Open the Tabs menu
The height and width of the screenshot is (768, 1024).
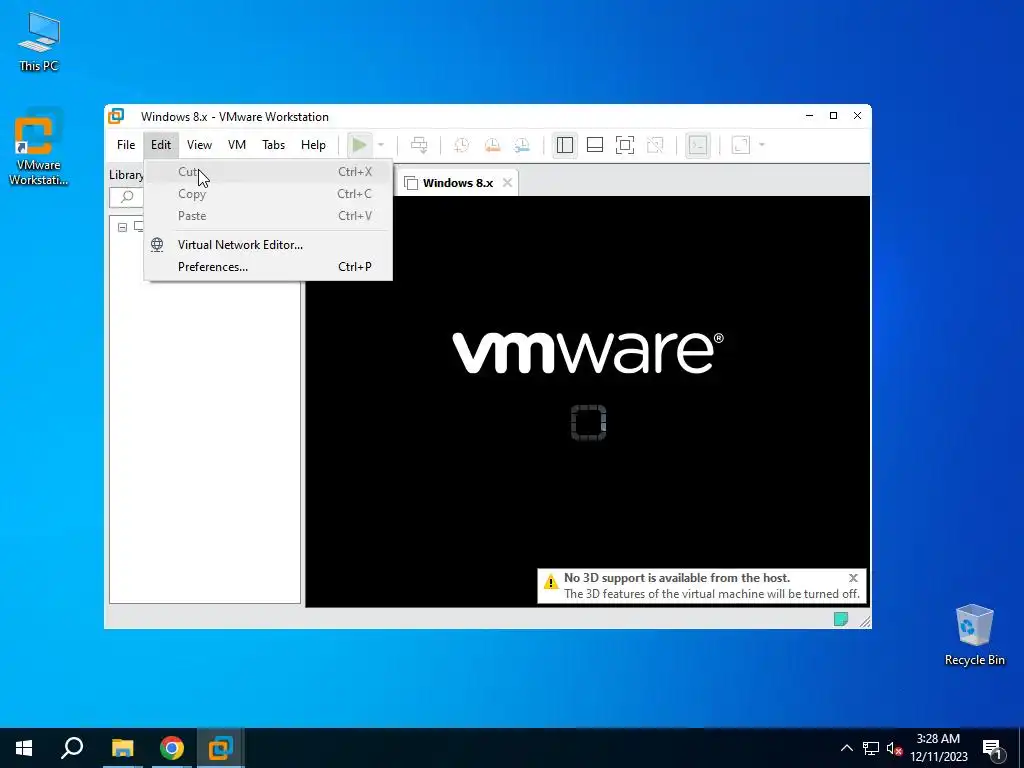pos(273,145)
